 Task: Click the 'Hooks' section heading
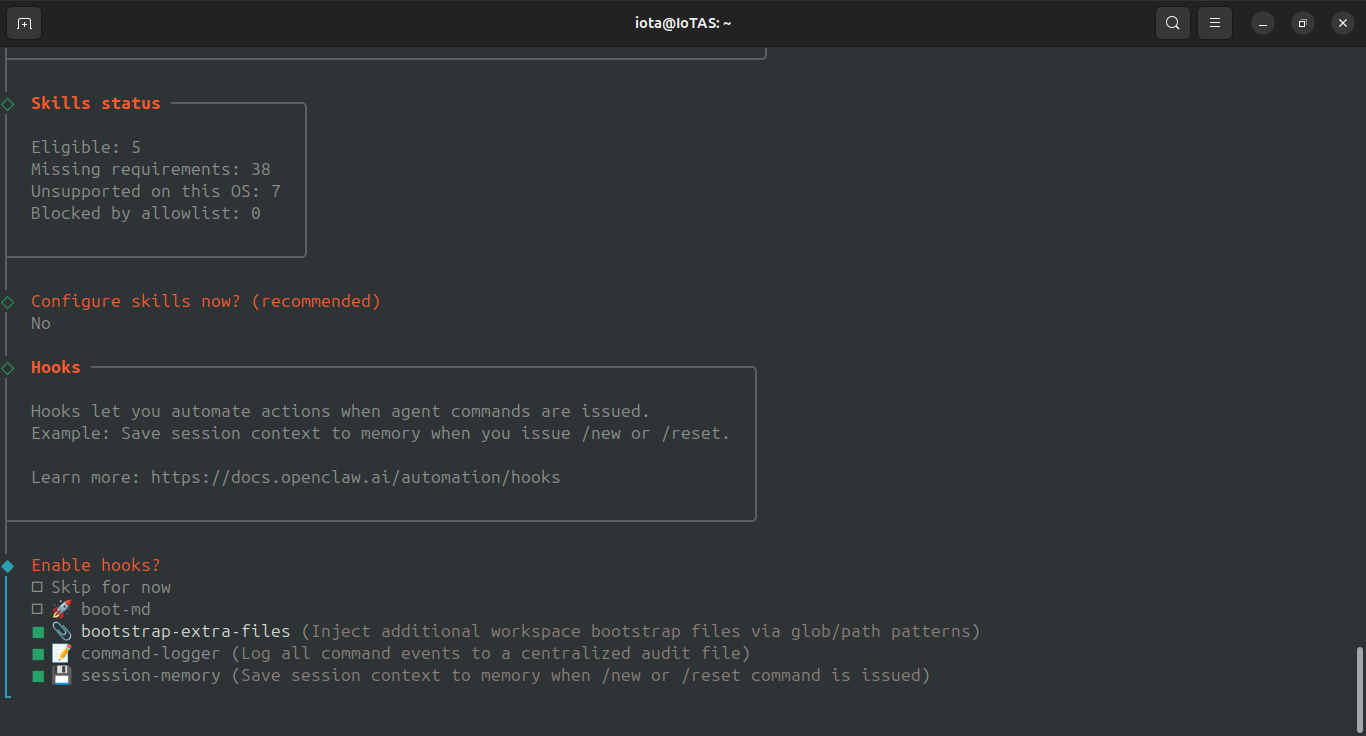click(56, 367)
